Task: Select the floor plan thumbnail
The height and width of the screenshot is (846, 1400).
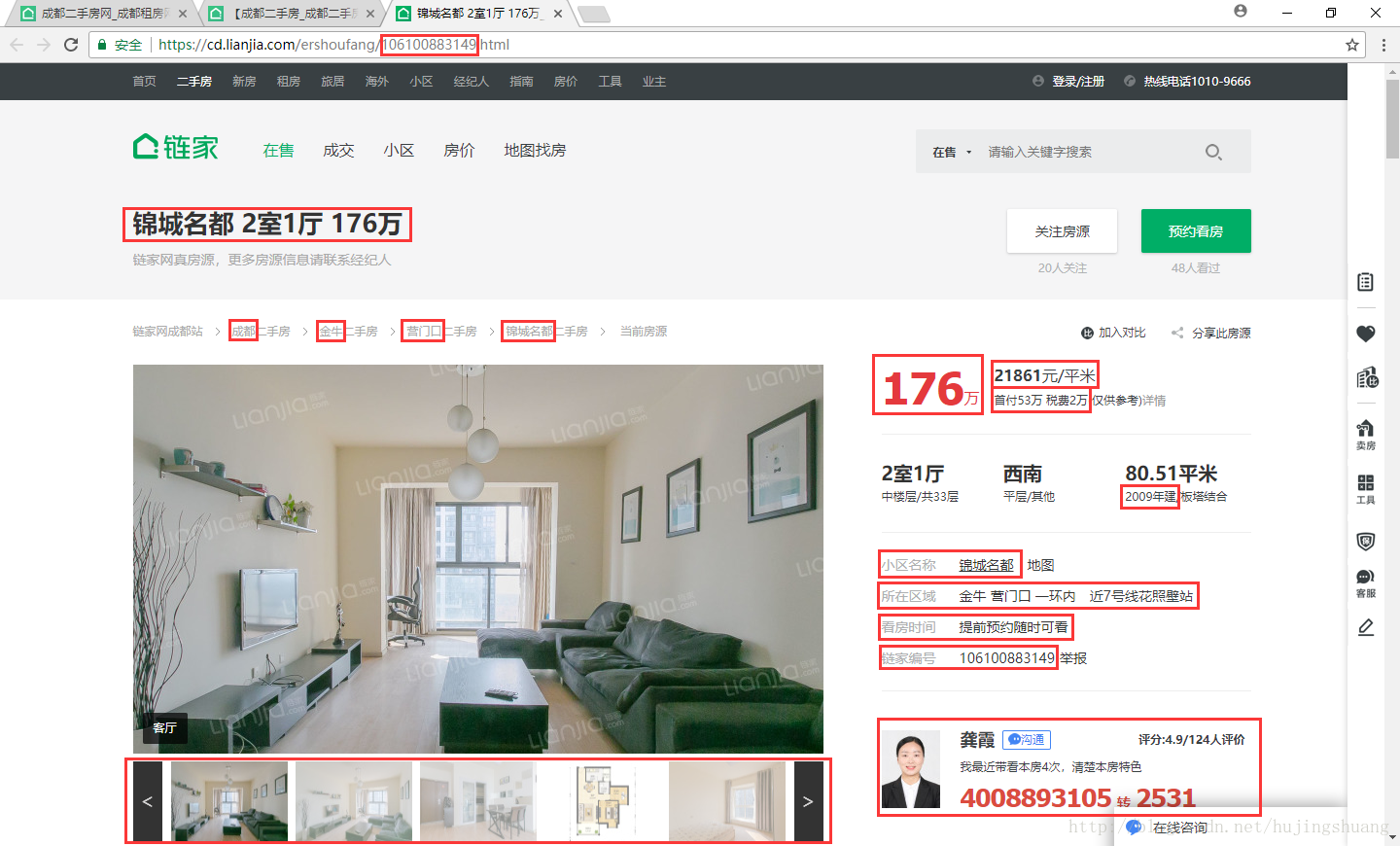Action: (x=603, y=801)
